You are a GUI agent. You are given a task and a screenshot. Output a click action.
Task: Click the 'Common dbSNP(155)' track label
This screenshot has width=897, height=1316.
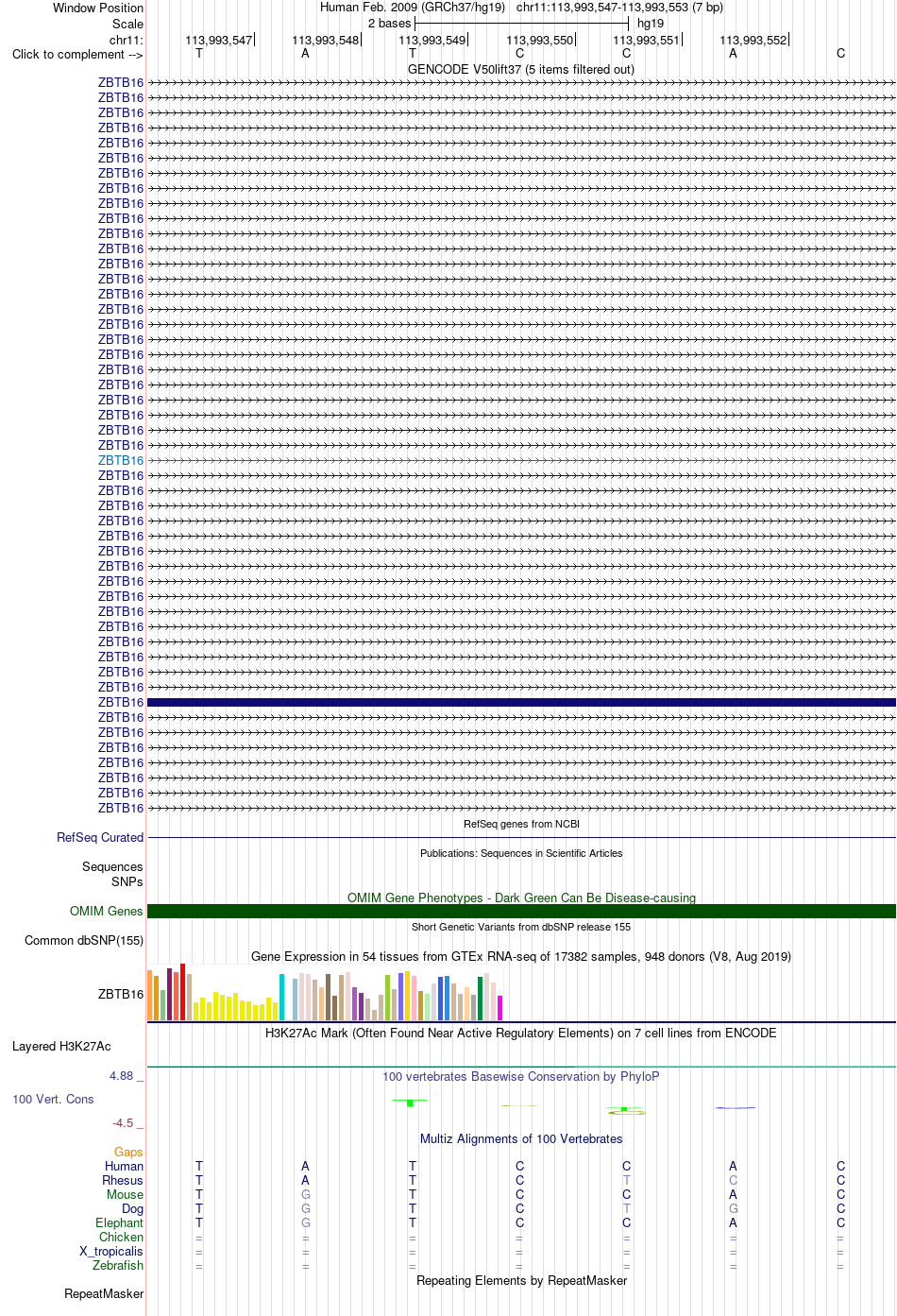click(x=84, y=940)
